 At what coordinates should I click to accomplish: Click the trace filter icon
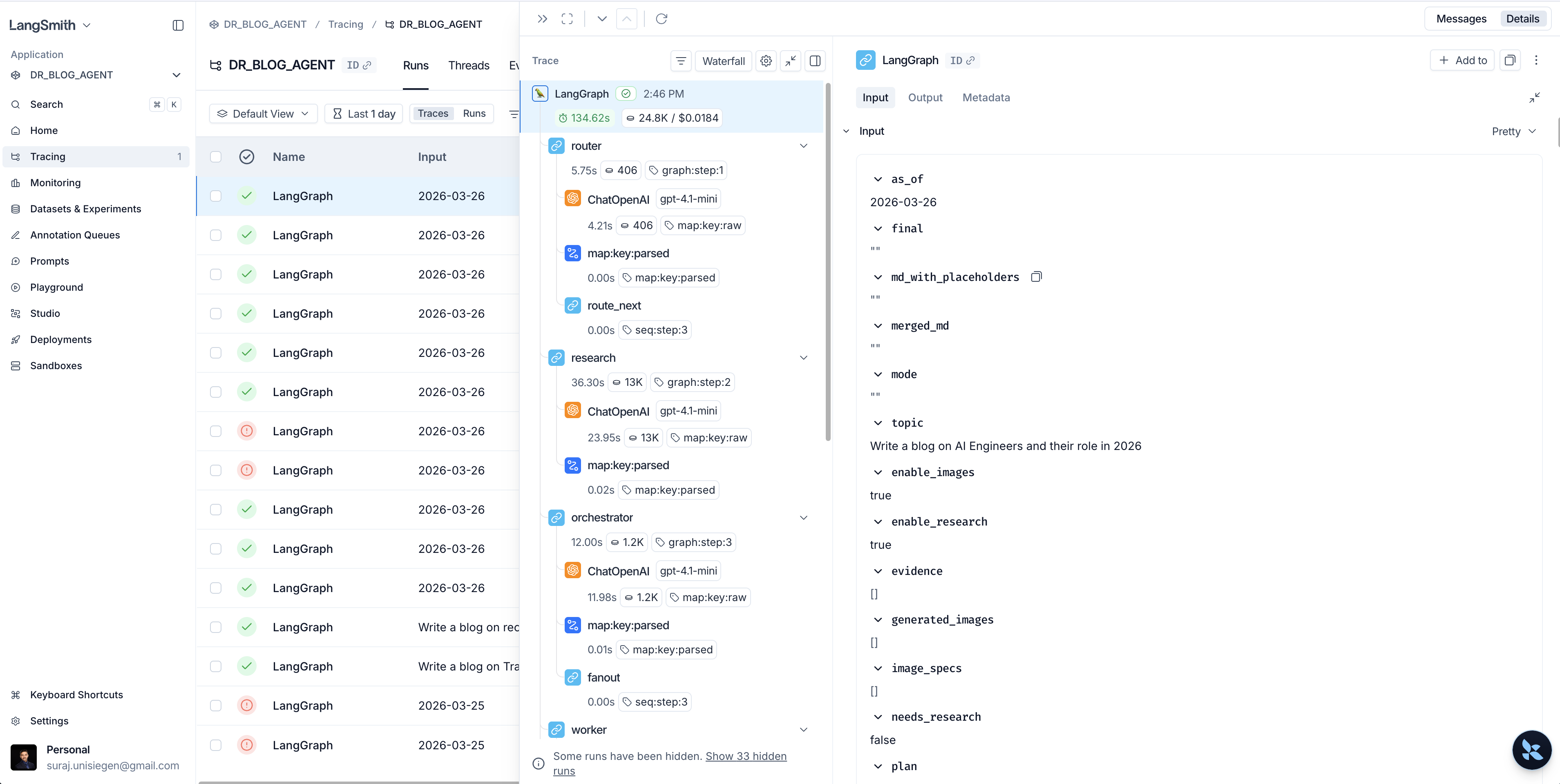pyautogui.click(x=681, y=60)
